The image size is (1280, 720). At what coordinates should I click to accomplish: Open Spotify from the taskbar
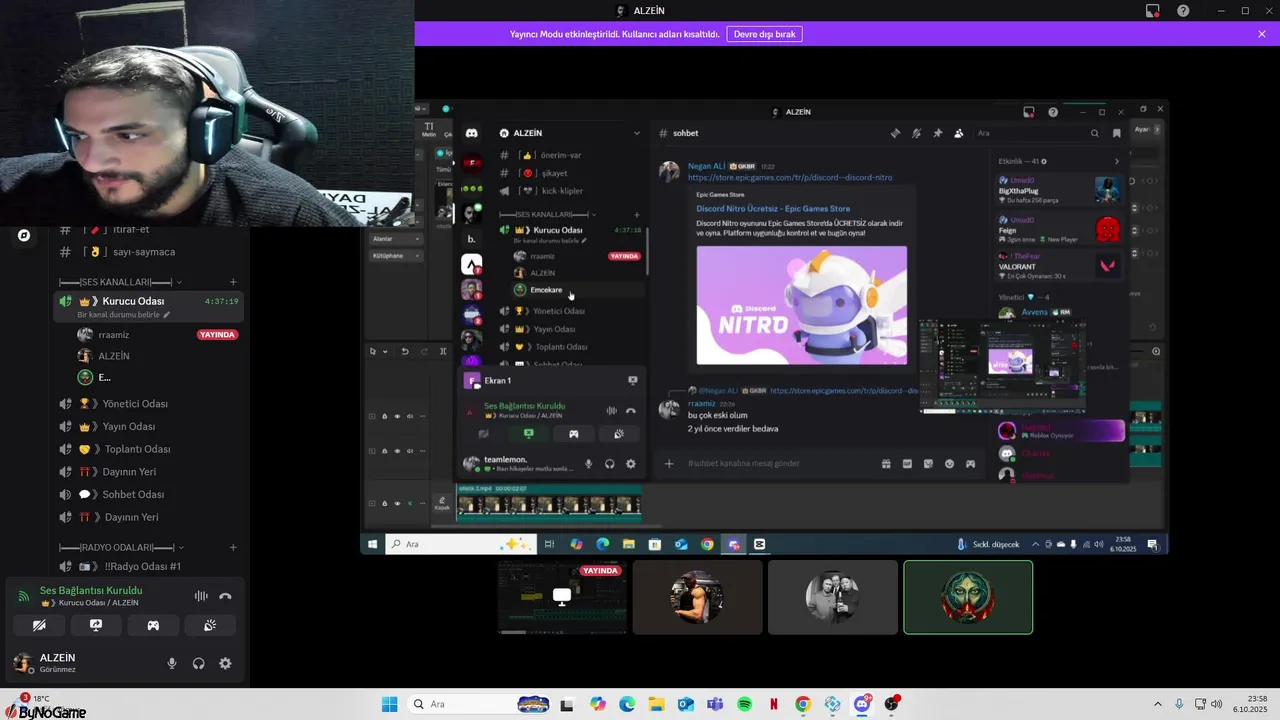745,704
